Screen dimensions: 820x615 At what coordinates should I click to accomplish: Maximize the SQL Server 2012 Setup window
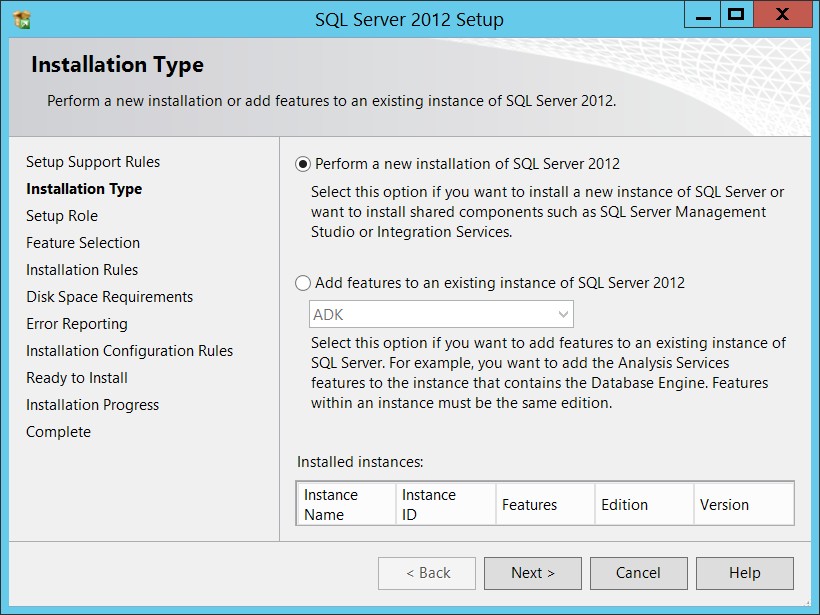point(736,15)
